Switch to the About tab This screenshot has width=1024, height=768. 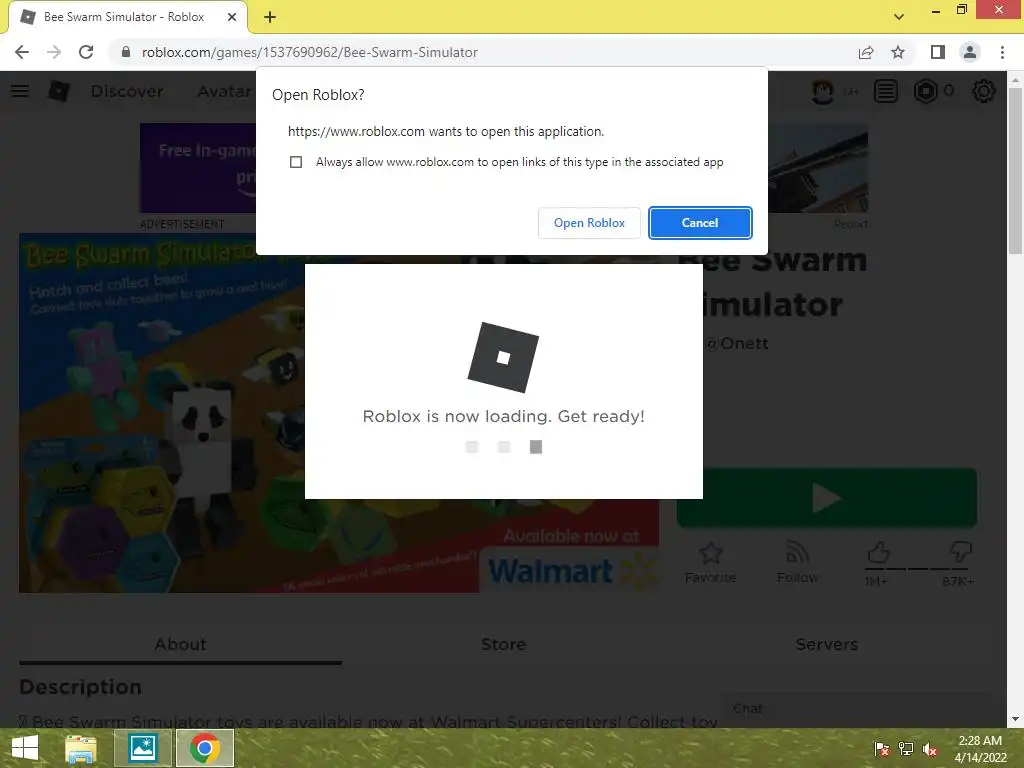click(x=180, y=645)
